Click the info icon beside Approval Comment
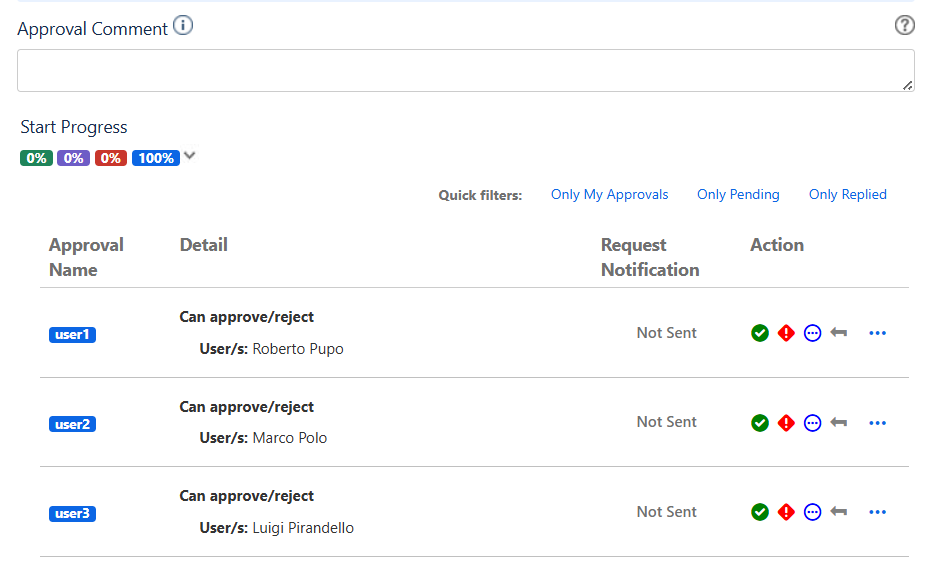Viewport: 937px width, 580px height. [183, 27]
